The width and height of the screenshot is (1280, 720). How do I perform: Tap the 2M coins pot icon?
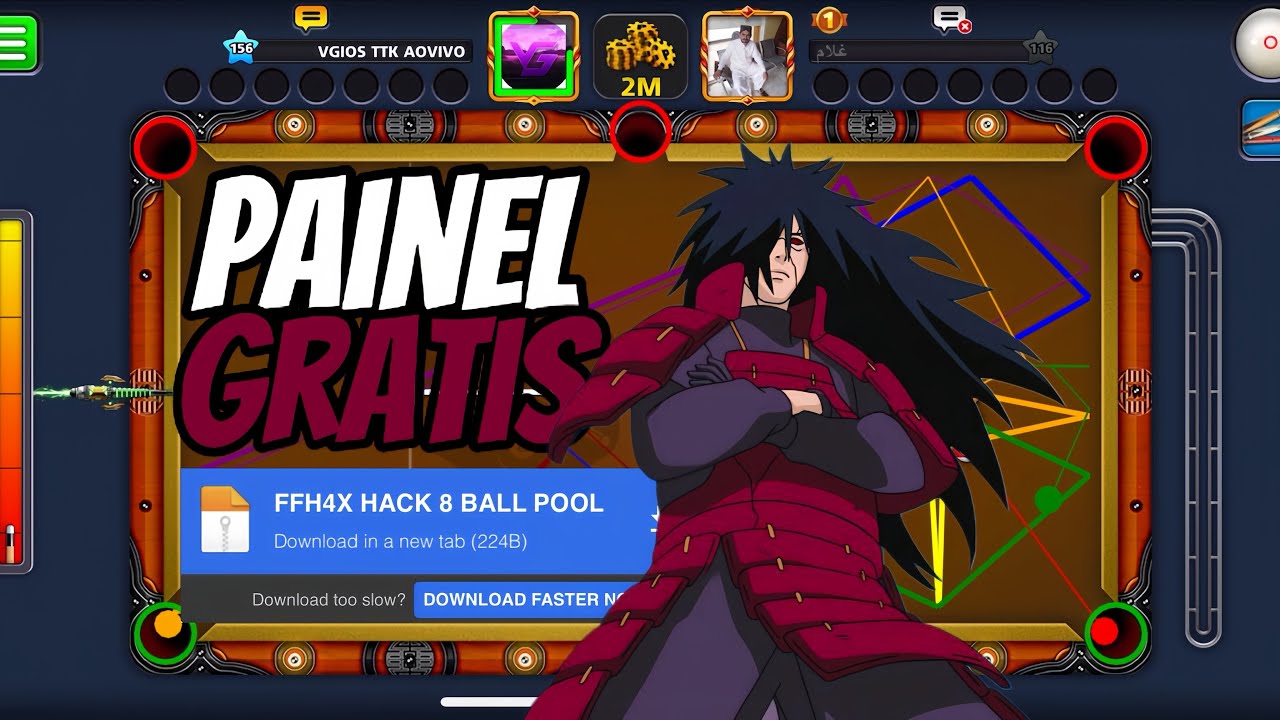[640, 58]
